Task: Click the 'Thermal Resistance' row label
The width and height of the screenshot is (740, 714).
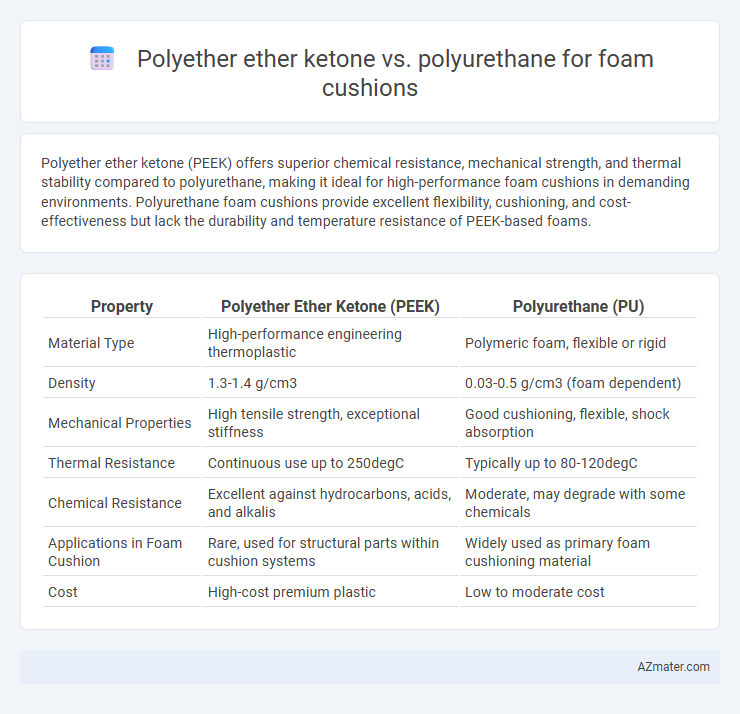Action: coord(111,463)
